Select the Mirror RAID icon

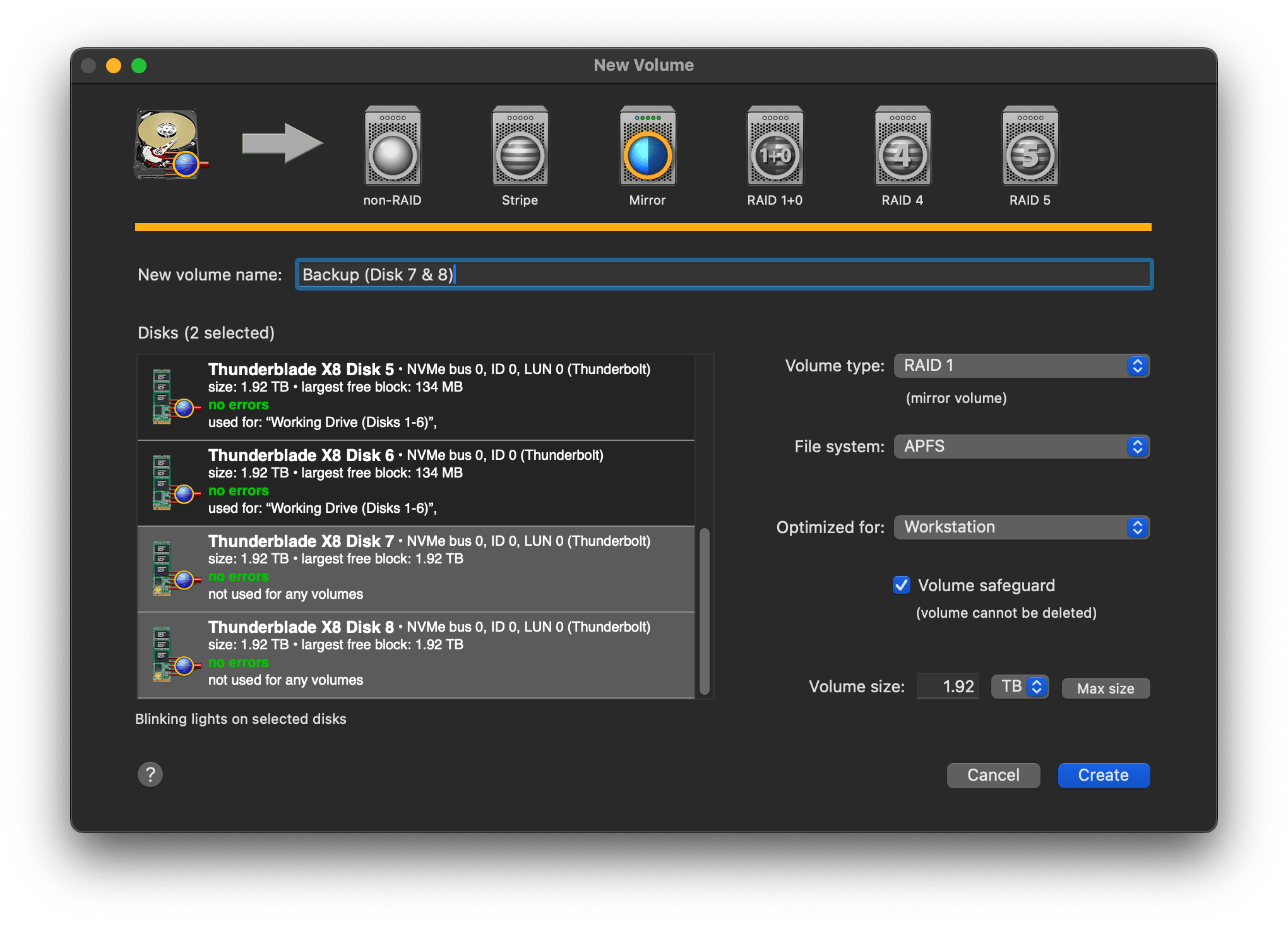coord(647,147)
